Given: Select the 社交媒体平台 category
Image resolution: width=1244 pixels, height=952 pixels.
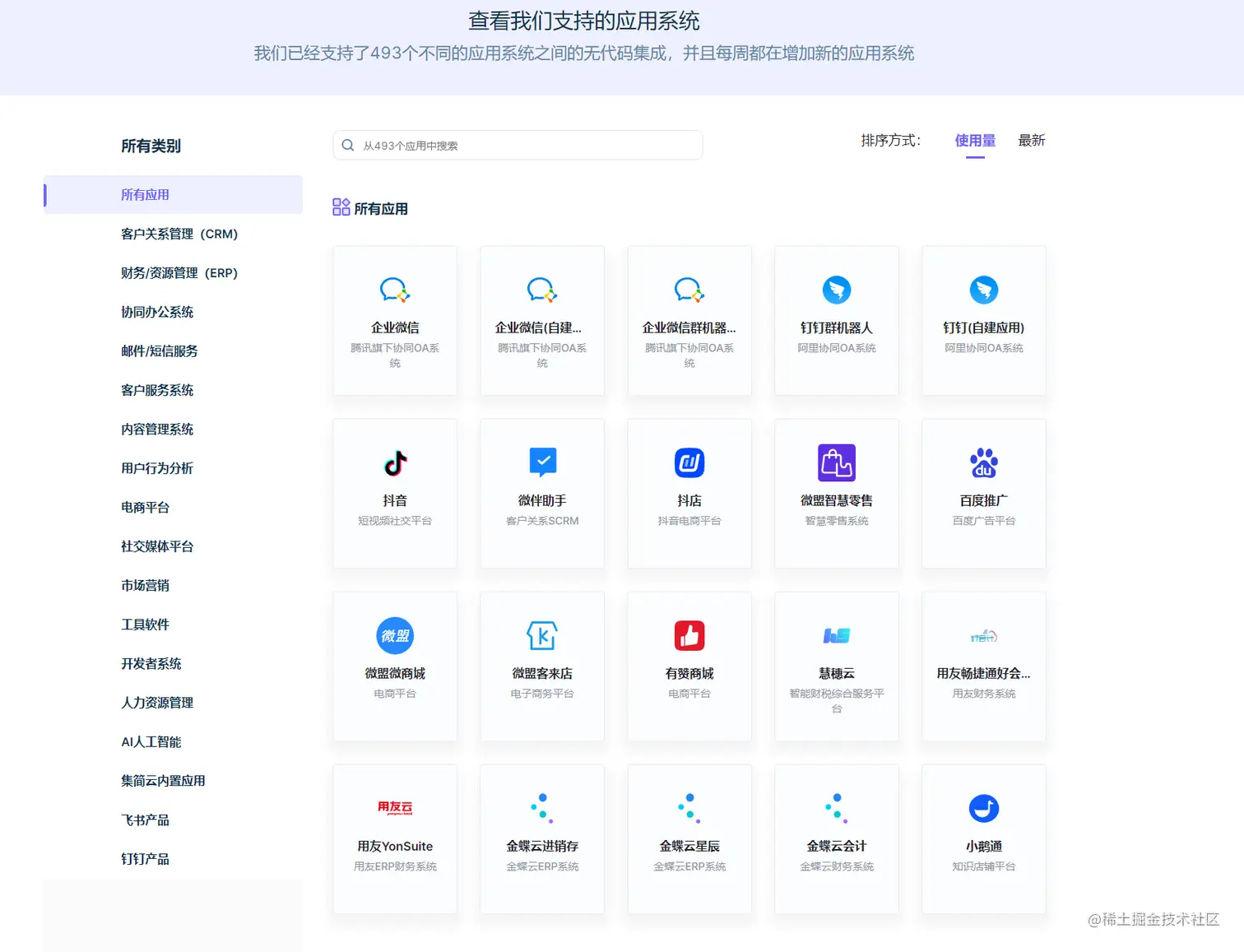Looking at the screenshot, I should (x=157, y=546).
